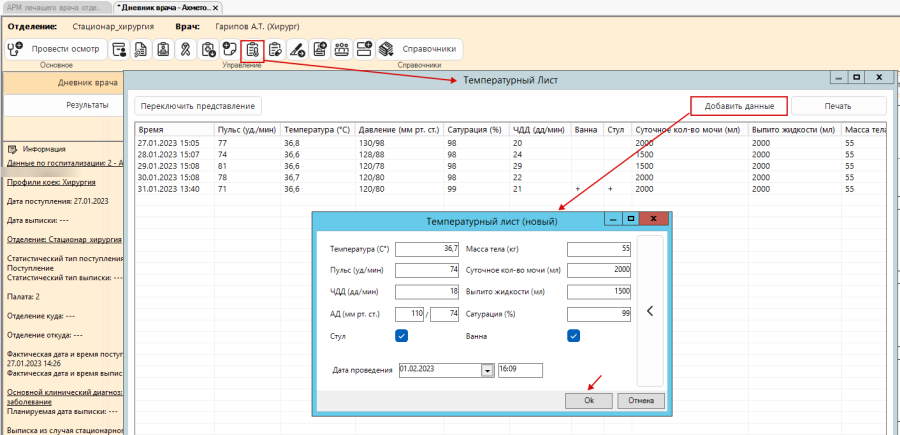Click the Печать button
This screenshot has height=435, width=900.
pos(838,106)
